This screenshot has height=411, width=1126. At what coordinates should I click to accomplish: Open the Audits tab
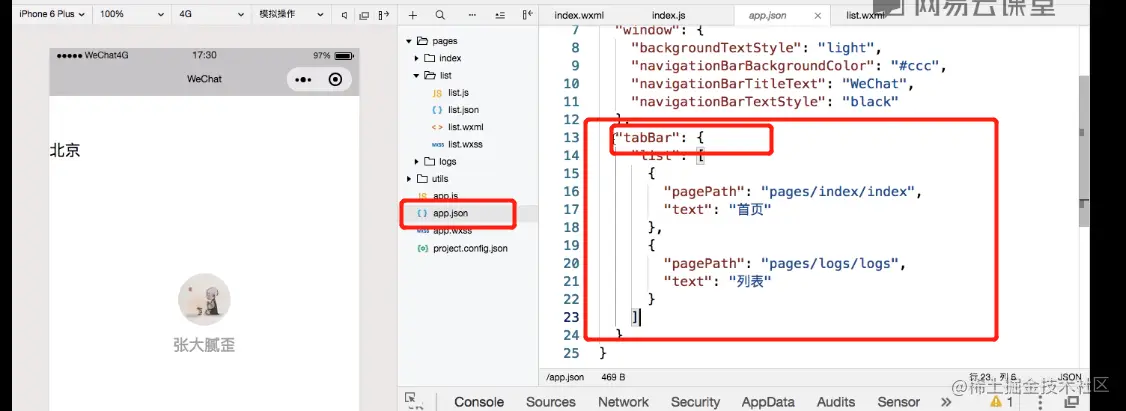pos(836,402)
